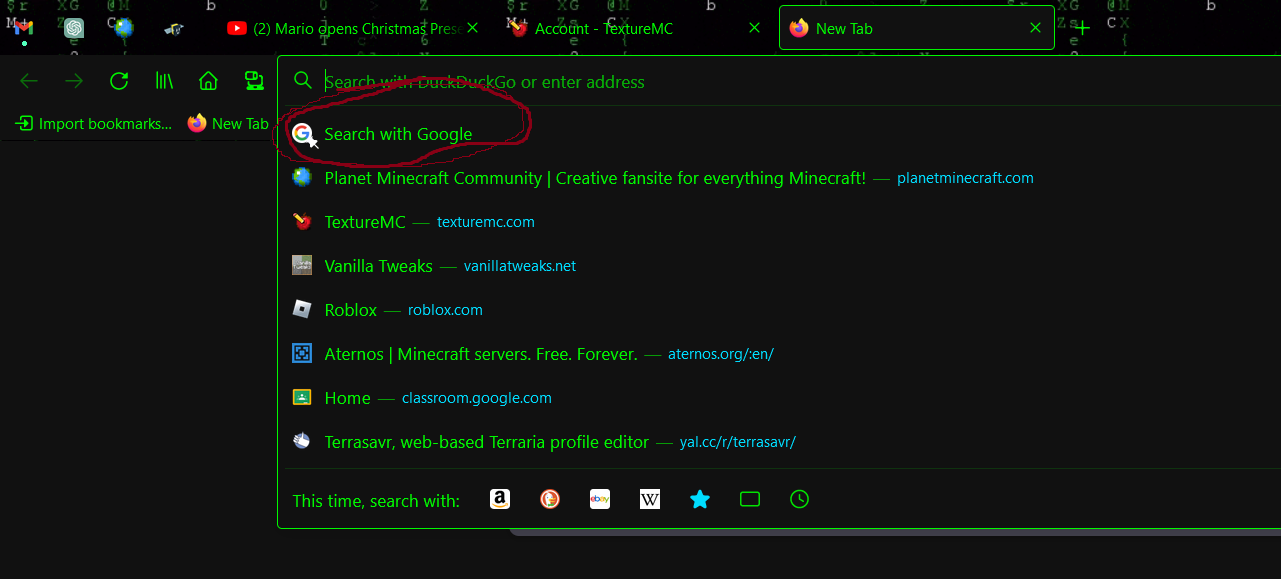The width and height of the screenshot is (1281, 579).
Task: Close the Mario opens Christmas YouTube tab
Action: point(473,28)
